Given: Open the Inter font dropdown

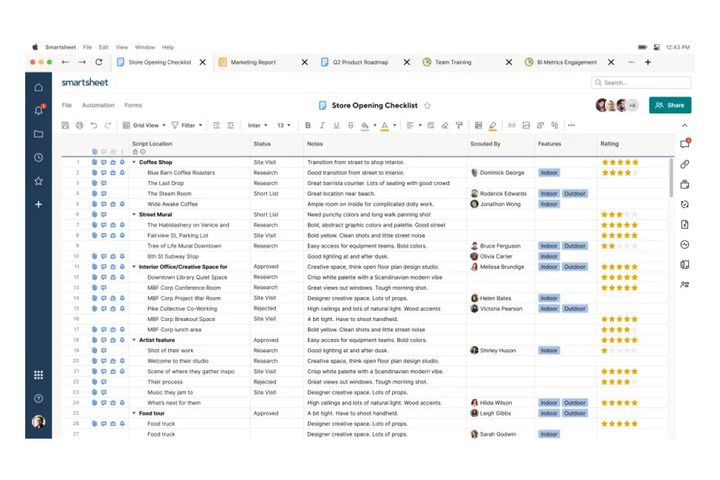Looking at the screenshot, I should (x=258, y=125).
